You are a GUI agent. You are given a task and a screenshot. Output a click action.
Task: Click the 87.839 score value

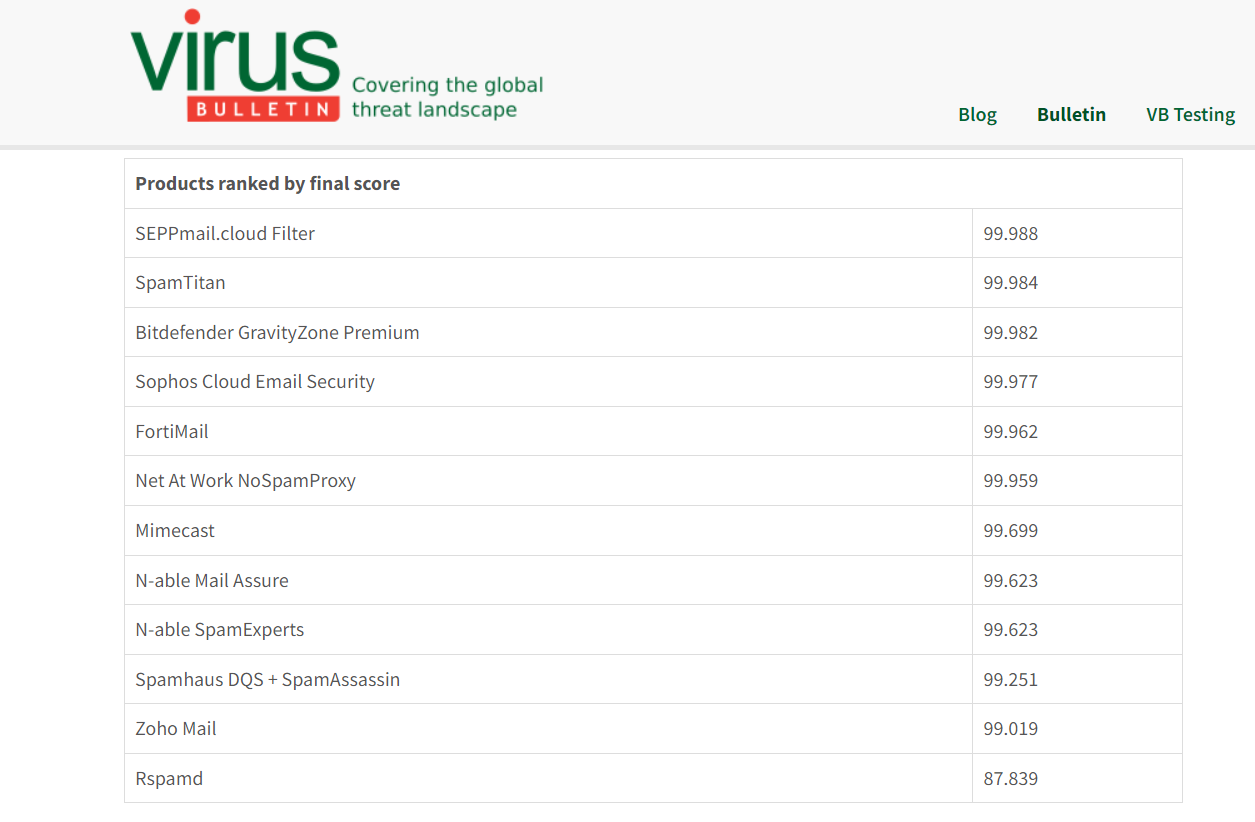click(x=1010, y=779)
